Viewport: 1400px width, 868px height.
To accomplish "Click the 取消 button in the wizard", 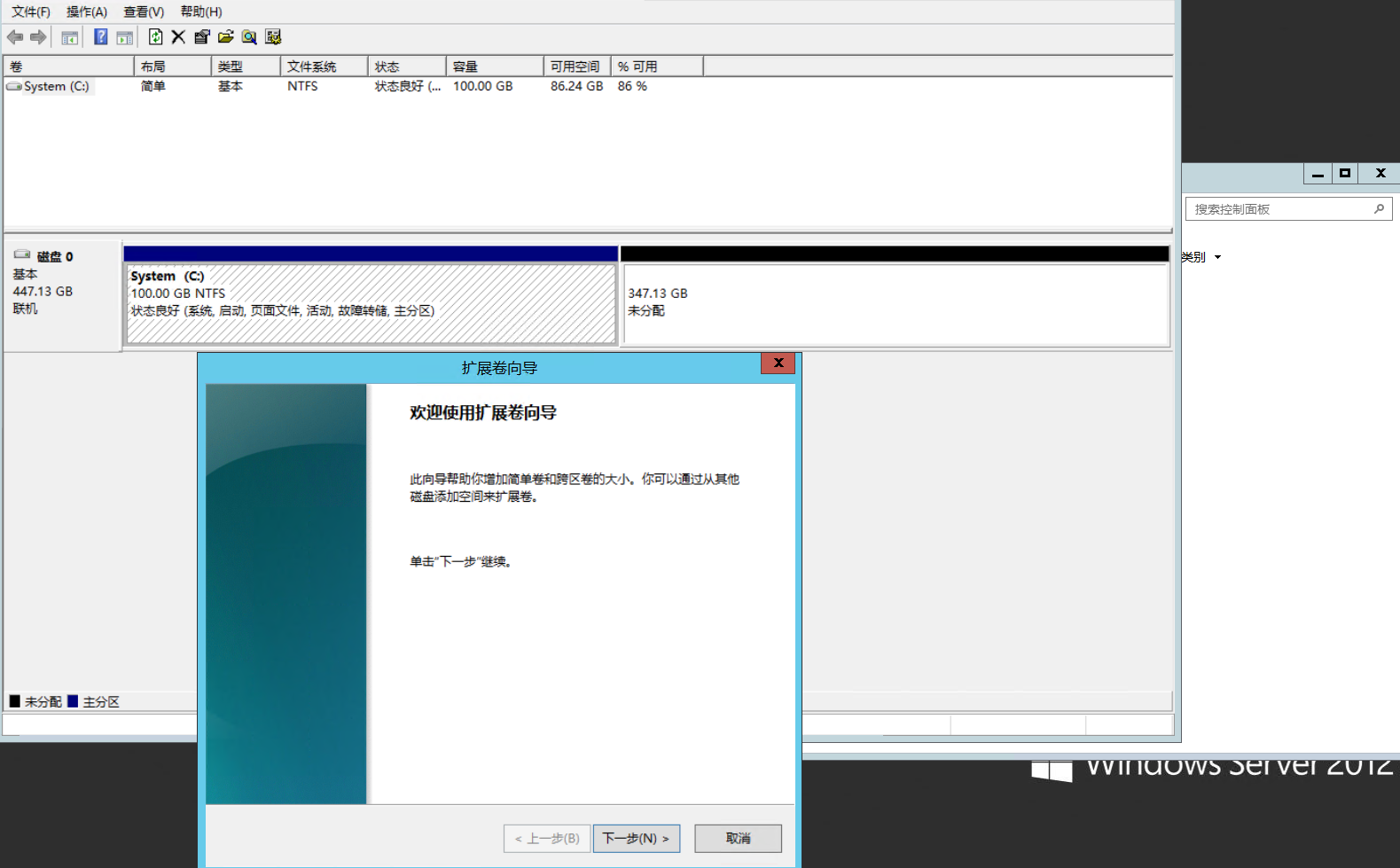I will click(x=738, y=838).
